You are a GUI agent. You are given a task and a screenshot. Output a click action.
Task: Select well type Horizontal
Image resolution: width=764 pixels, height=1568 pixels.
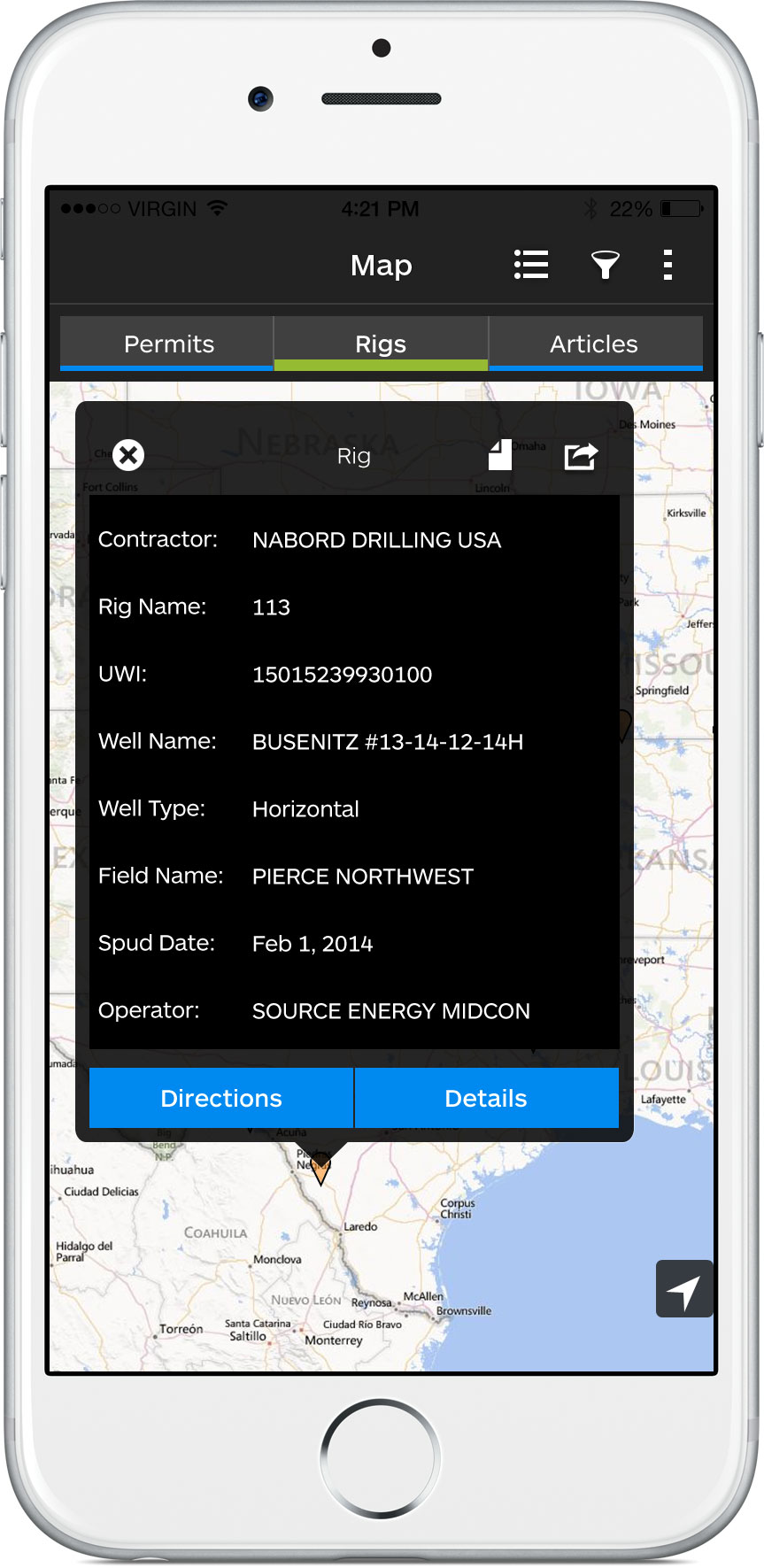[x=305, y=809]
